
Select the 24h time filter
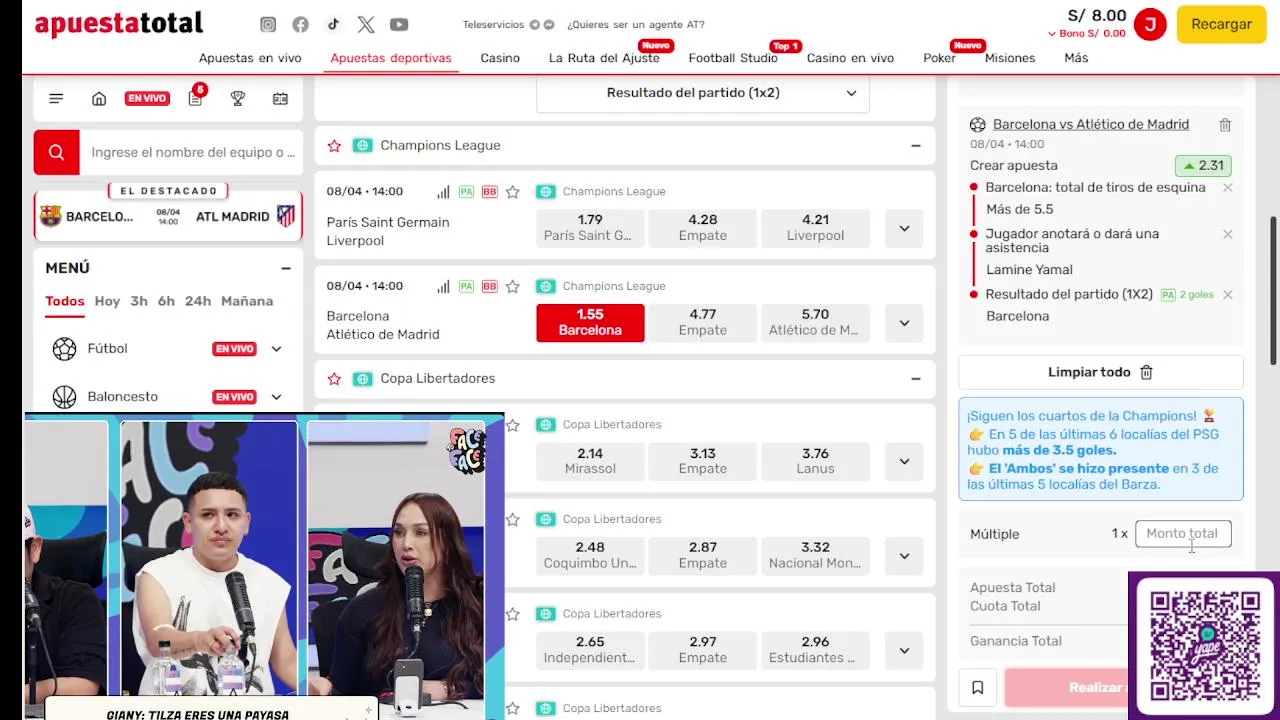197,301
